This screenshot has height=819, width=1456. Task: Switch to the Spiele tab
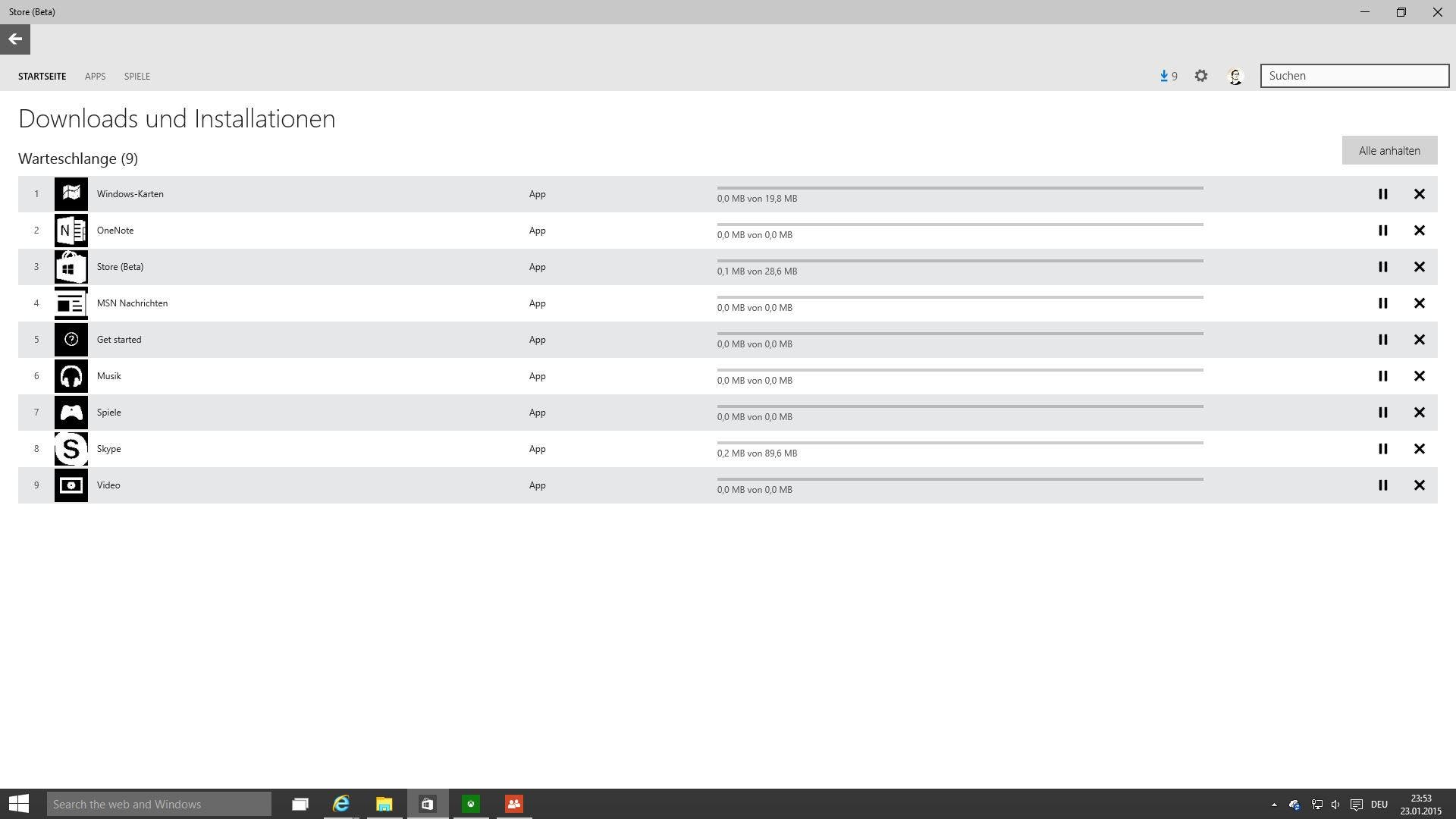[x=137, y=77]
